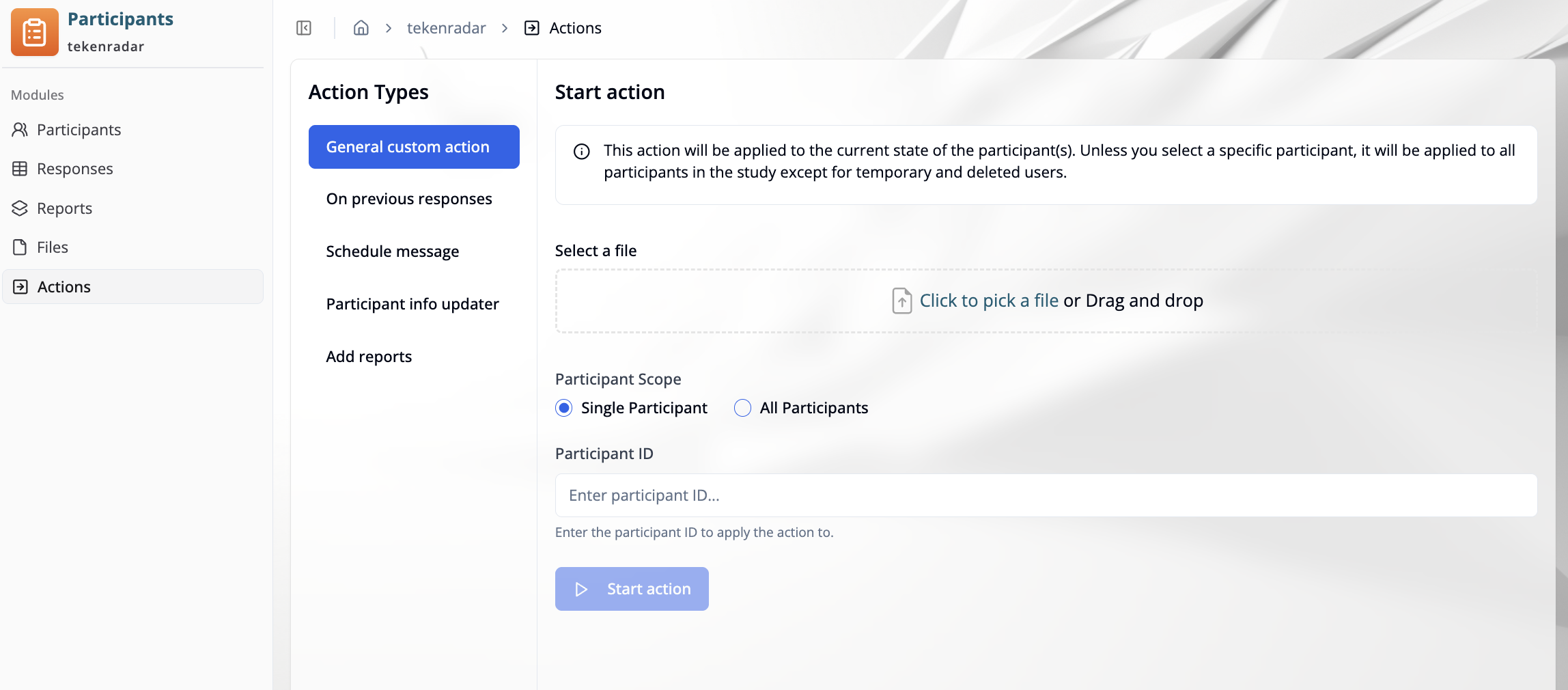This screenshot has width=1568, height=690.
Task: Select the Responses grid icon
Action: pos(20,168)
